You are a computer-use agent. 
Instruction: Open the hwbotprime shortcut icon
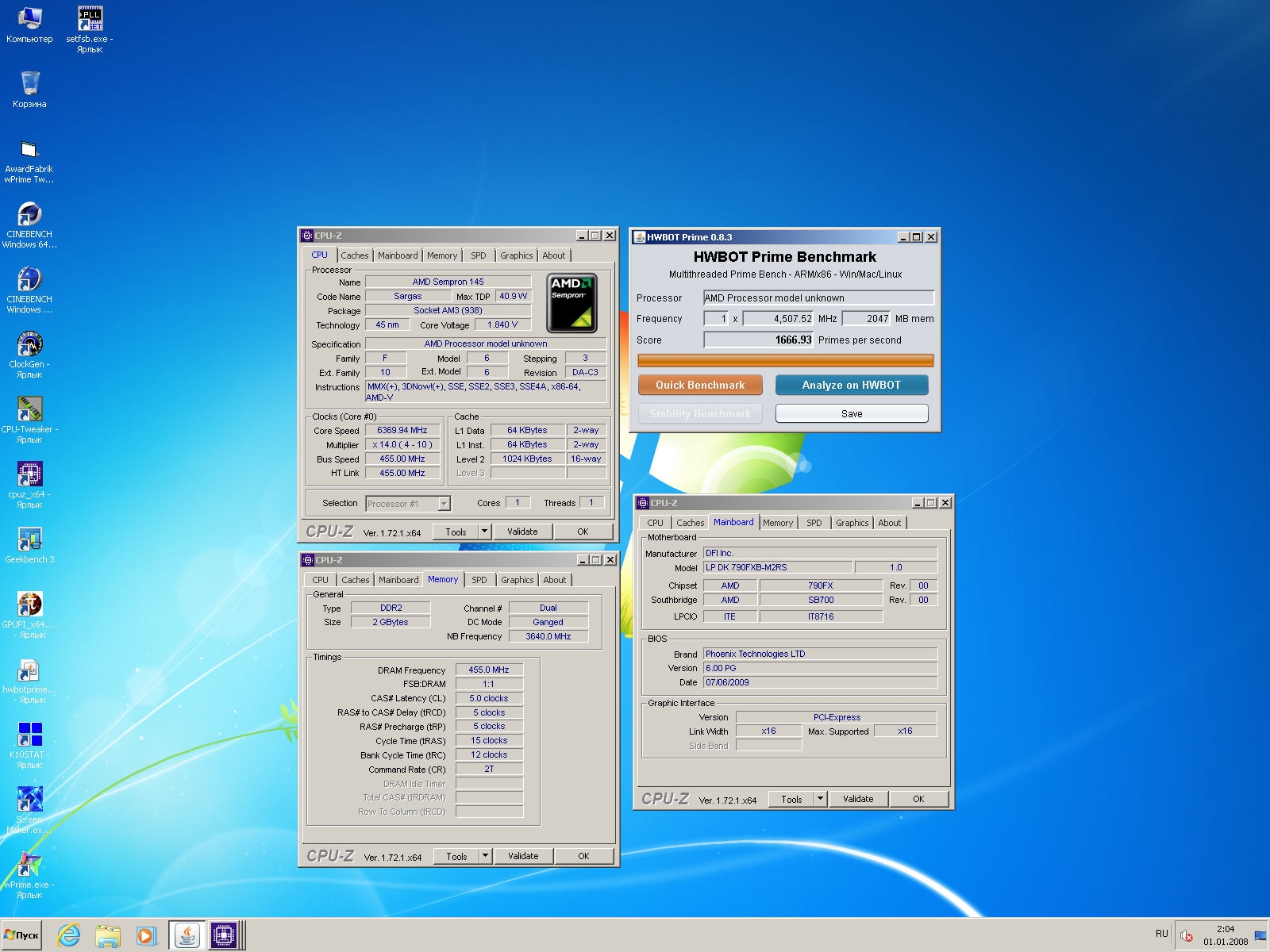pos(29,681)
